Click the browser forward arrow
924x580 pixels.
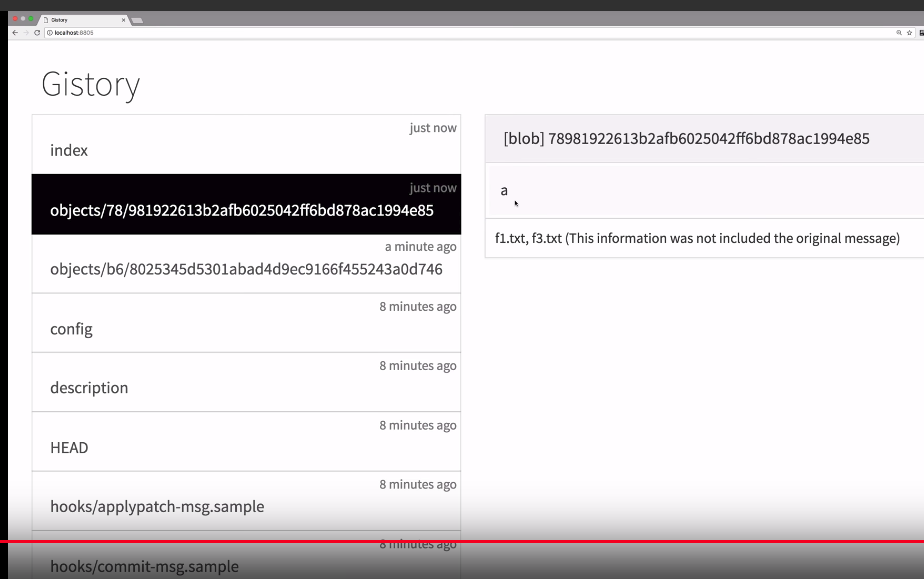click(x=26, y=33)
